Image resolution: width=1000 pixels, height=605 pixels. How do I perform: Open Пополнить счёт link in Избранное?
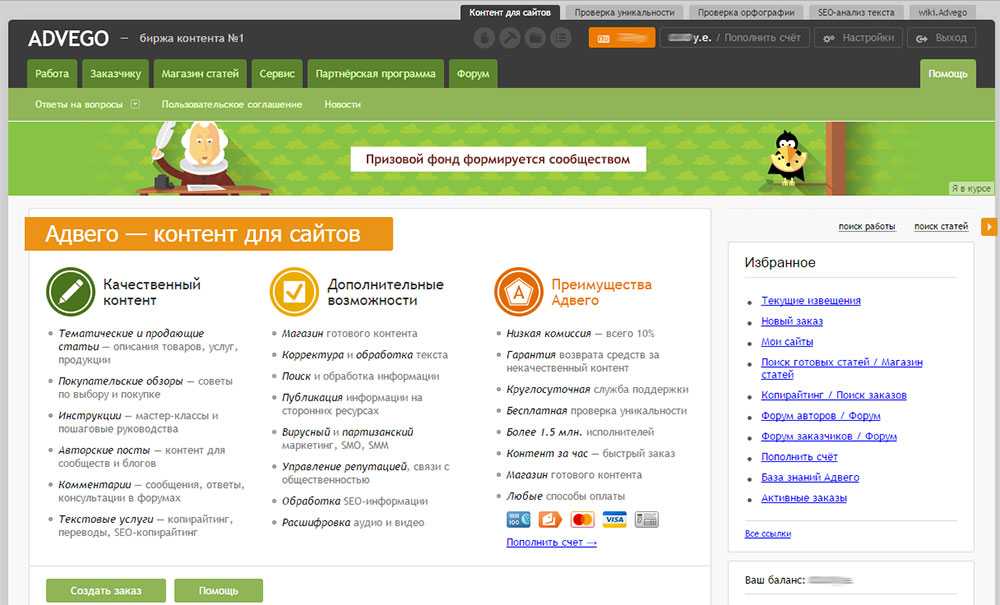point(799,456)
